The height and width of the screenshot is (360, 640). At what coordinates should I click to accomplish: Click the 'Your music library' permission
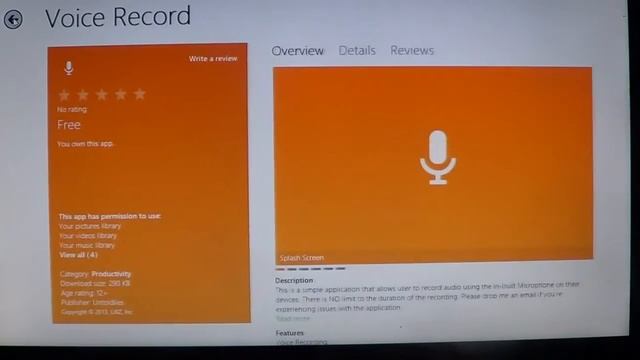(x=87, y=245)
